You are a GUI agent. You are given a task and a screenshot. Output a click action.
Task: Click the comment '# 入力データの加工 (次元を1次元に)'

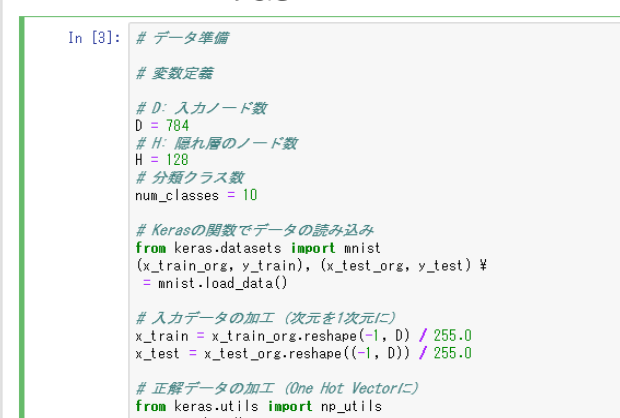[x=266, y=318]
